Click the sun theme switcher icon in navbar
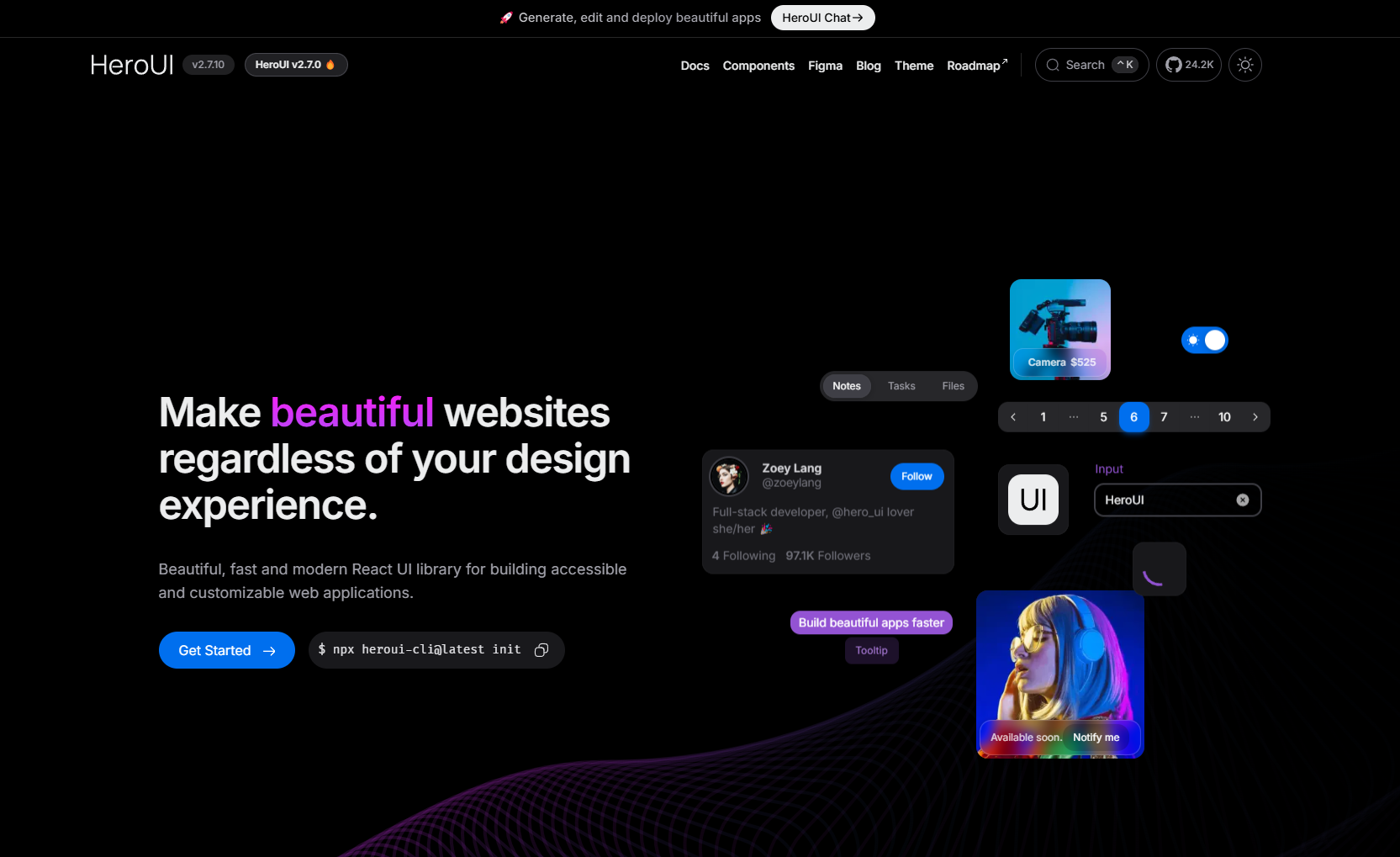Image resolution: width=1400 pixels, height=857 pixels. (1244, 65)
